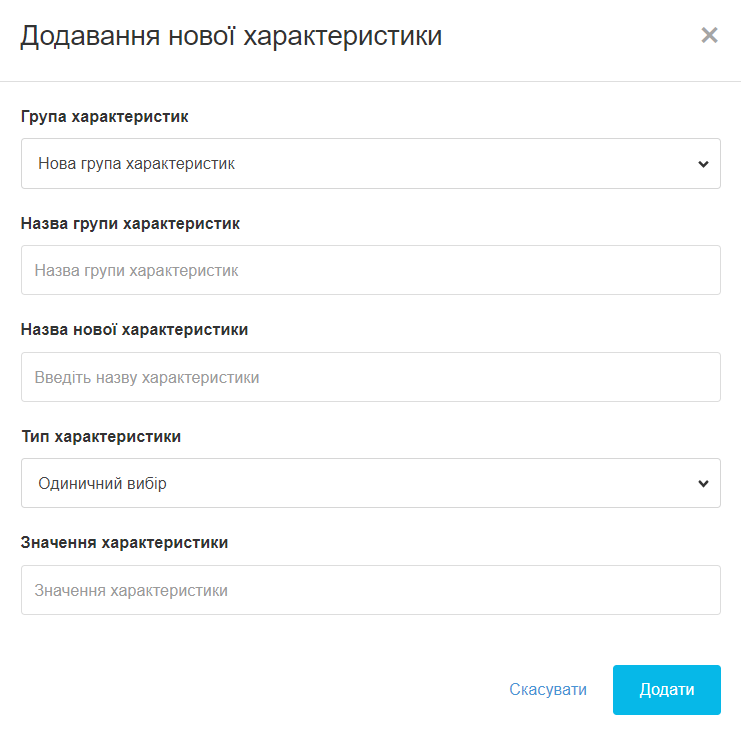Click the chevron beside Нова група характеристик
The height and width of the screenshot is (732, 741).
coord(703,164)
